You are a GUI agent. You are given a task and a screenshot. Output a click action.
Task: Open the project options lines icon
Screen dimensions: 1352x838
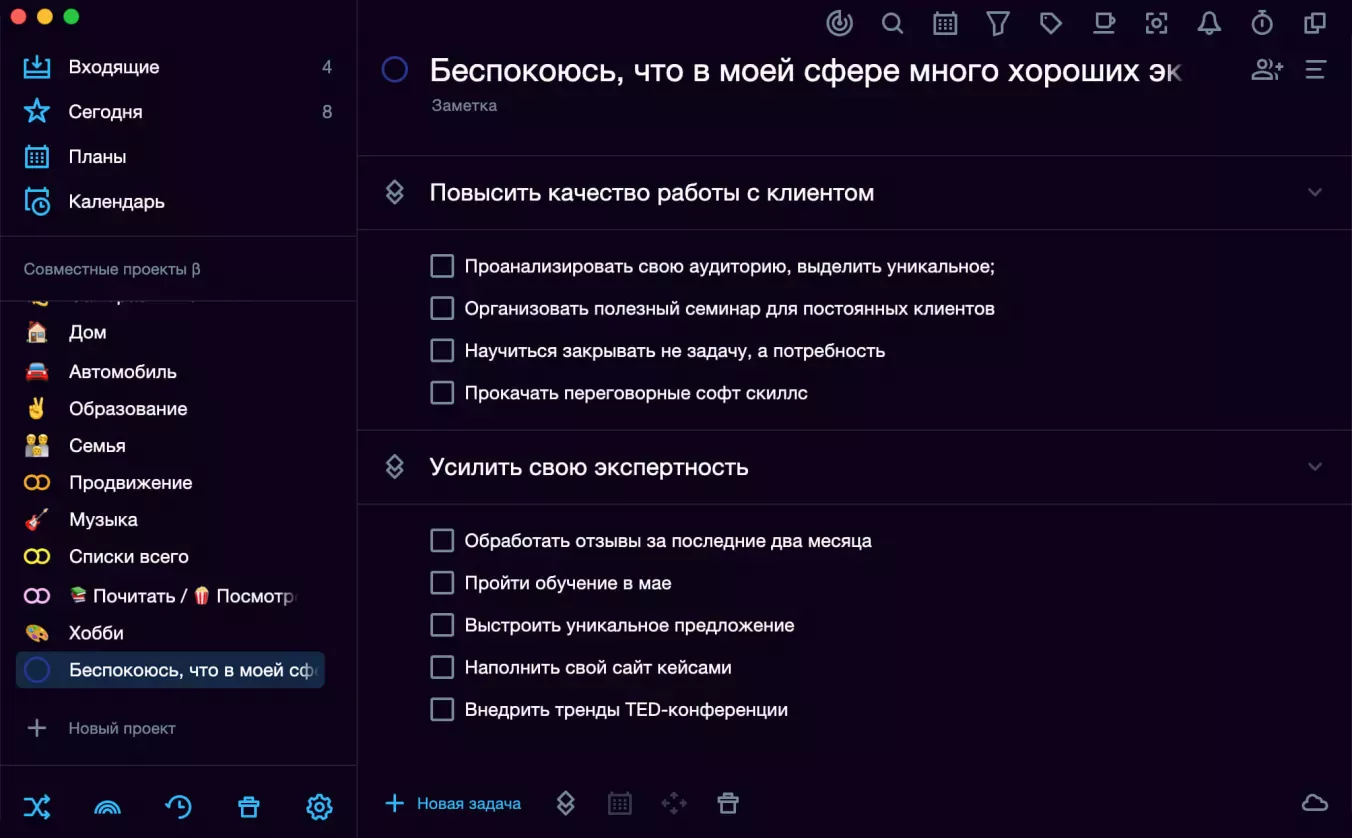(x=1316, y=69)
